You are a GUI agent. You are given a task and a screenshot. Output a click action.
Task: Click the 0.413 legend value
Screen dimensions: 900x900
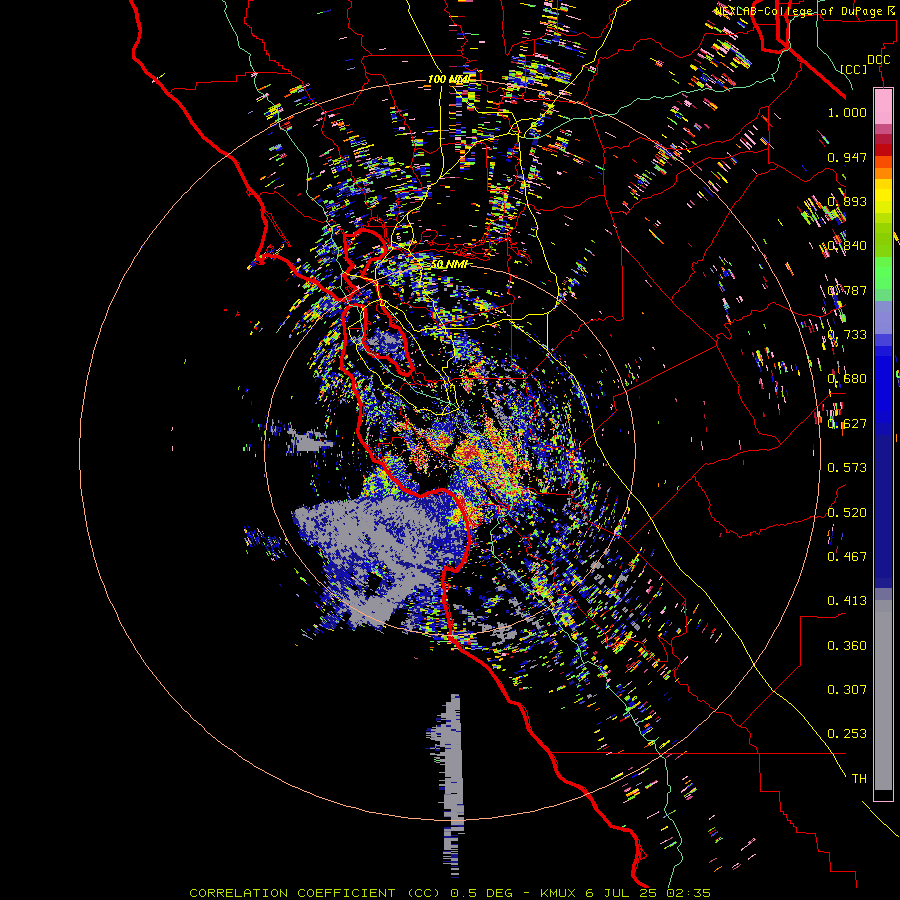(x=847, y=601)
